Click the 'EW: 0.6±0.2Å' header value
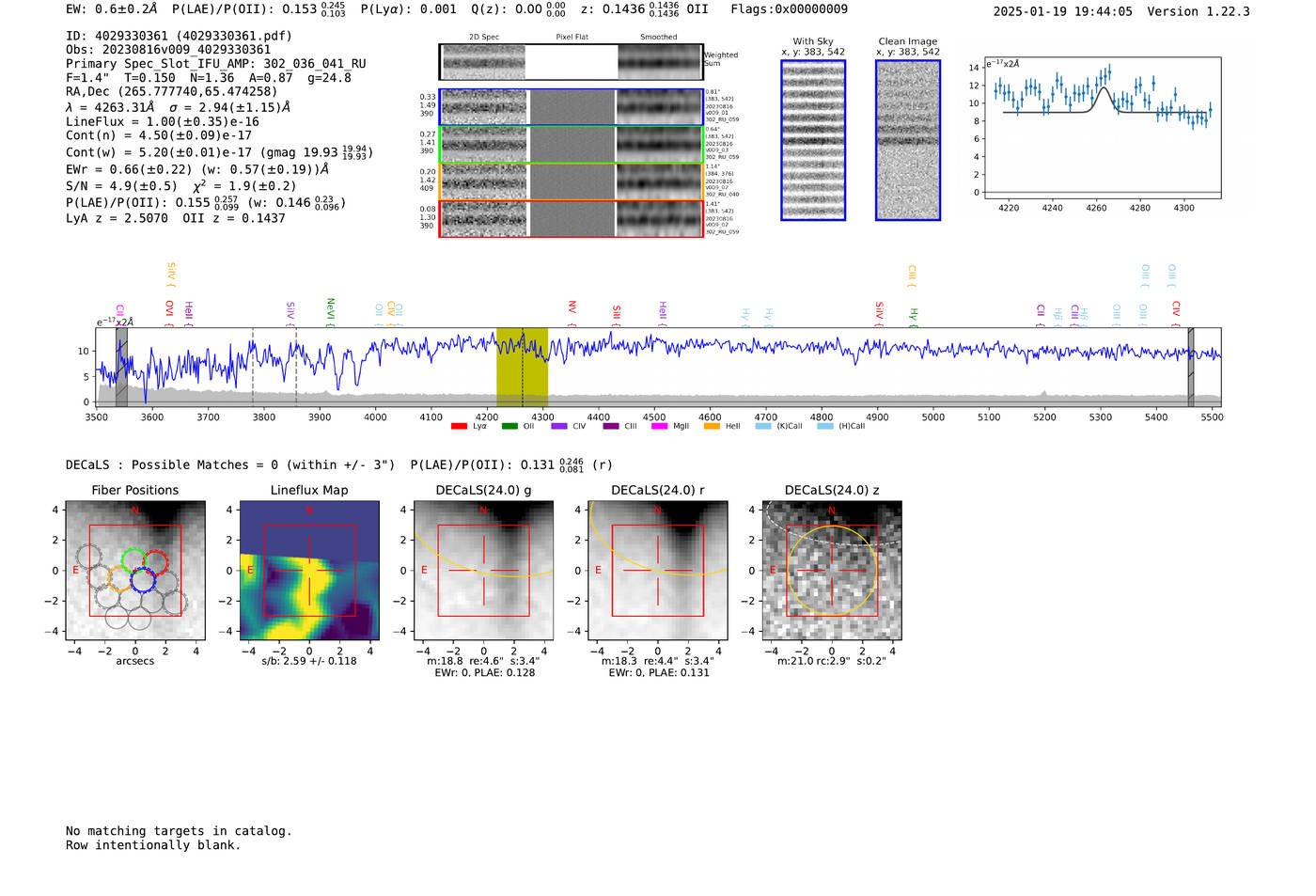Image resolution: width=1316 pixels, height=896 pixels. (x=112, y=9)
